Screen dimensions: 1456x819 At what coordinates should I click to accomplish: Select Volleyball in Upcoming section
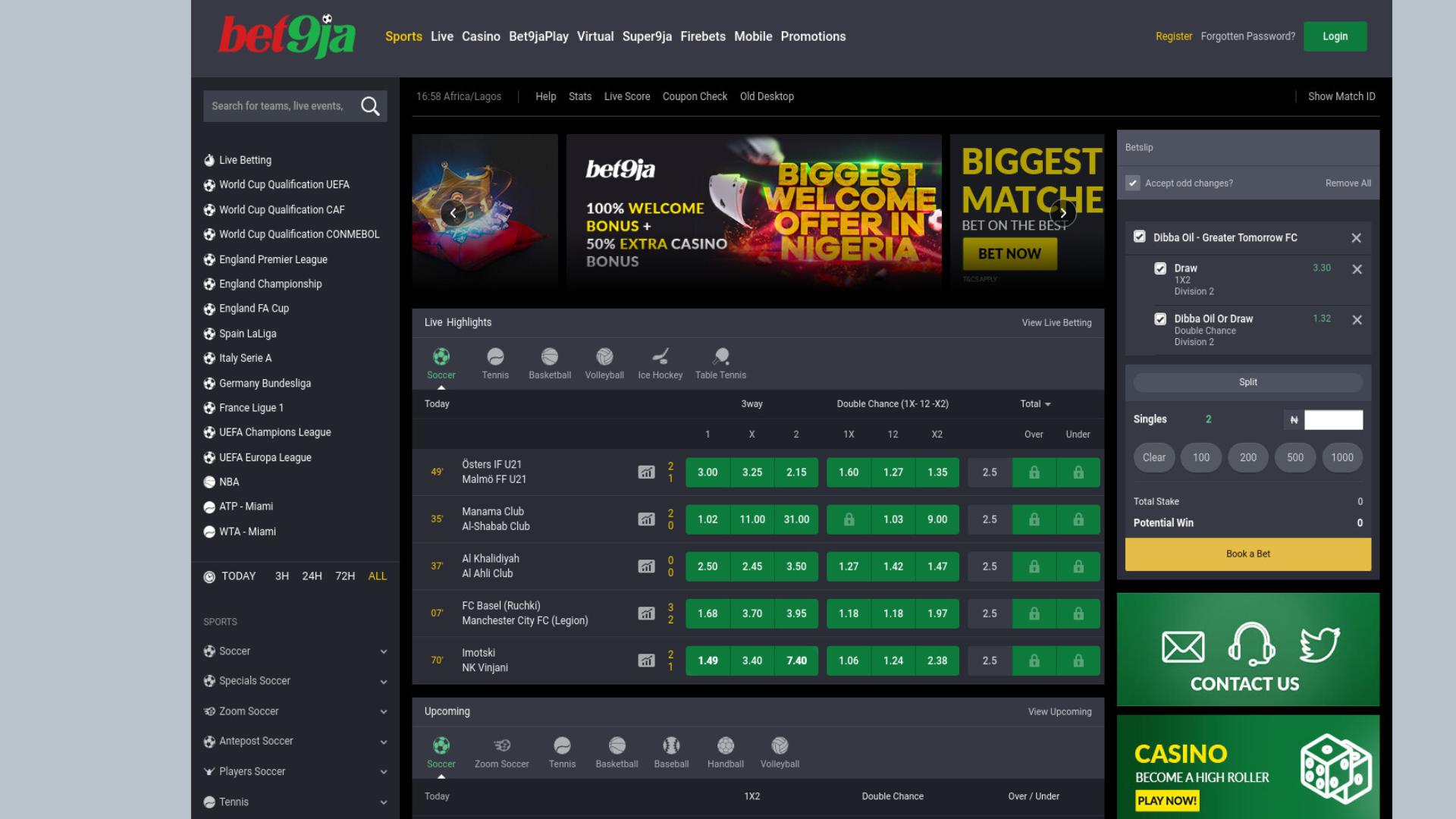(x=780, y=752)
